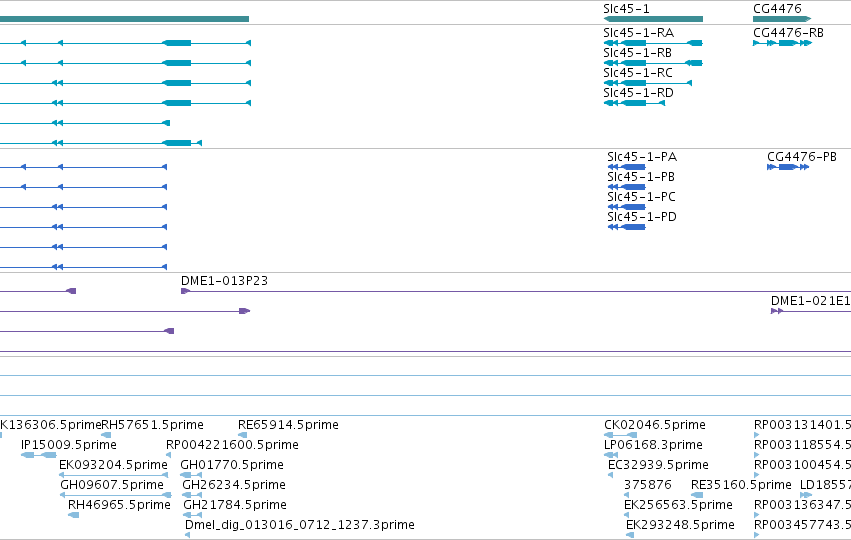The height and width of the screenshot is (540, 851).
Task: Click the 375876 feature label
Action: coord(647,485)
